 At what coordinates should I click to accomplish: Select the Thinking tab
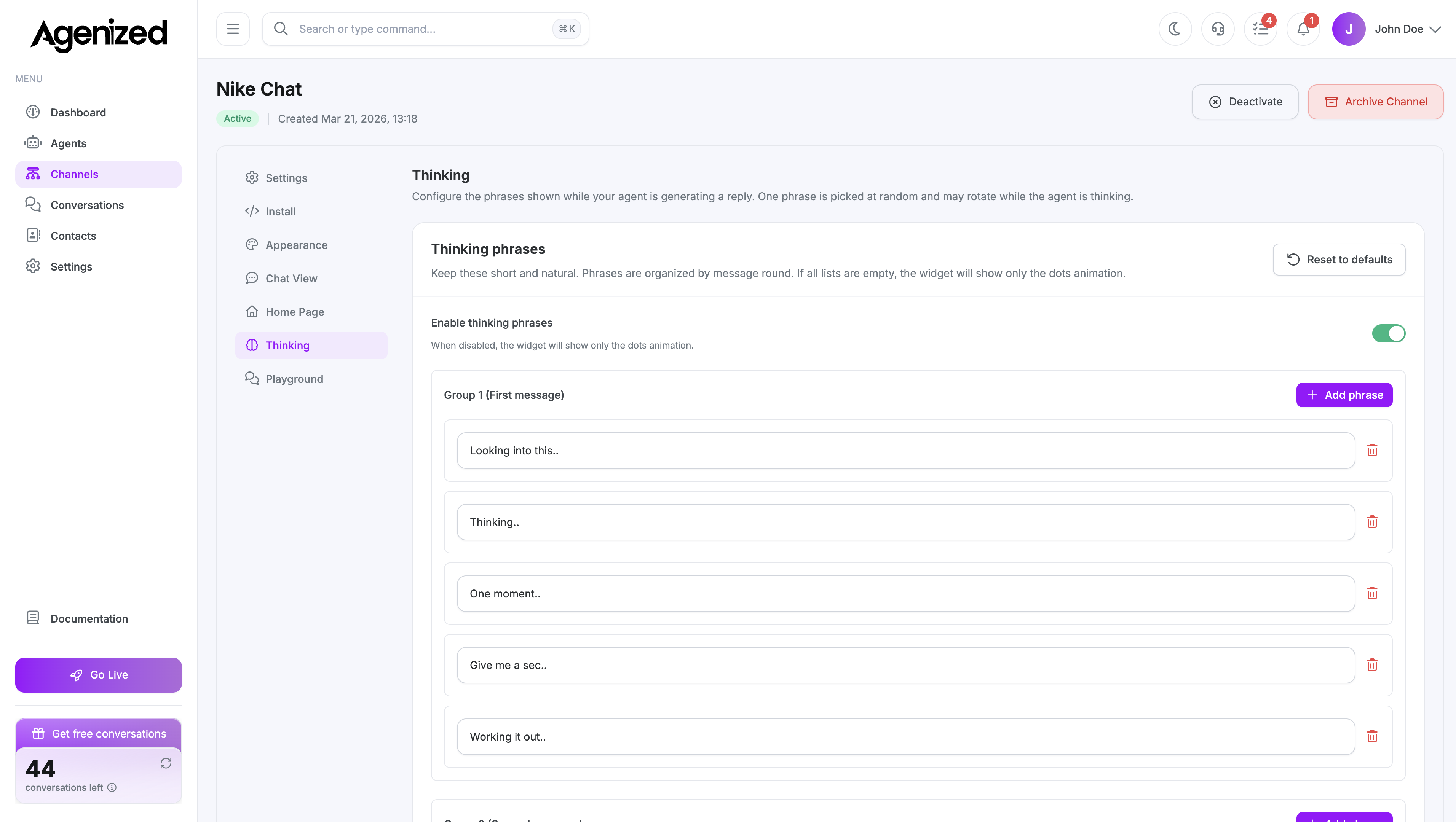pyautogui.click(x=311, y=345)
